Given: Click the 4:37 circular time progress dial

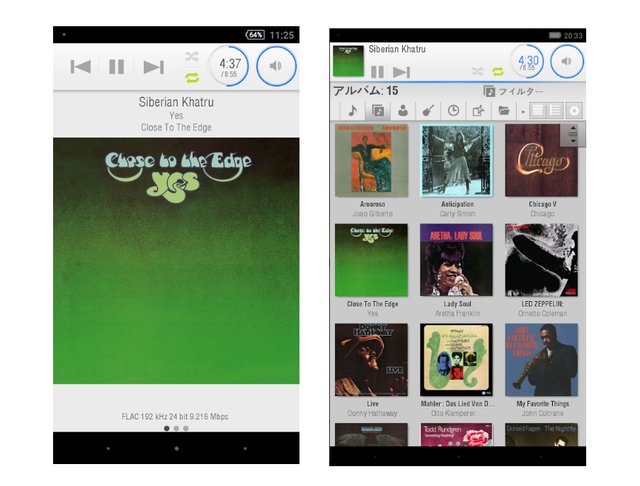Looking at the screenshot, I should click(x=229, y=66).
